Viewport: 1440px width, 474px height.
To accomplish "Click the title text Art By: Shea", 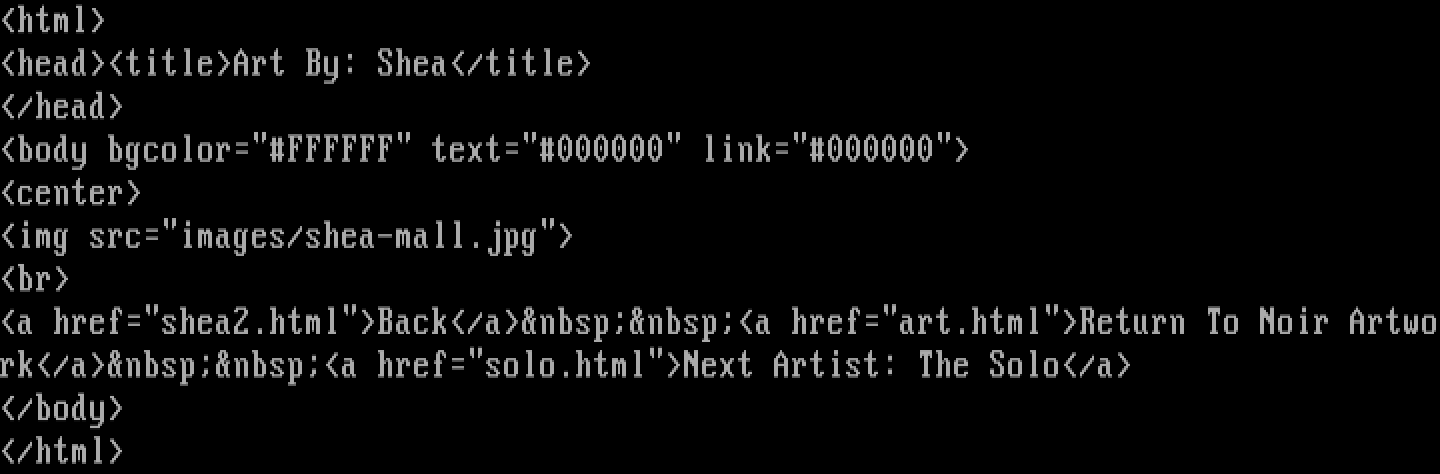I will [x=340, y=63].
